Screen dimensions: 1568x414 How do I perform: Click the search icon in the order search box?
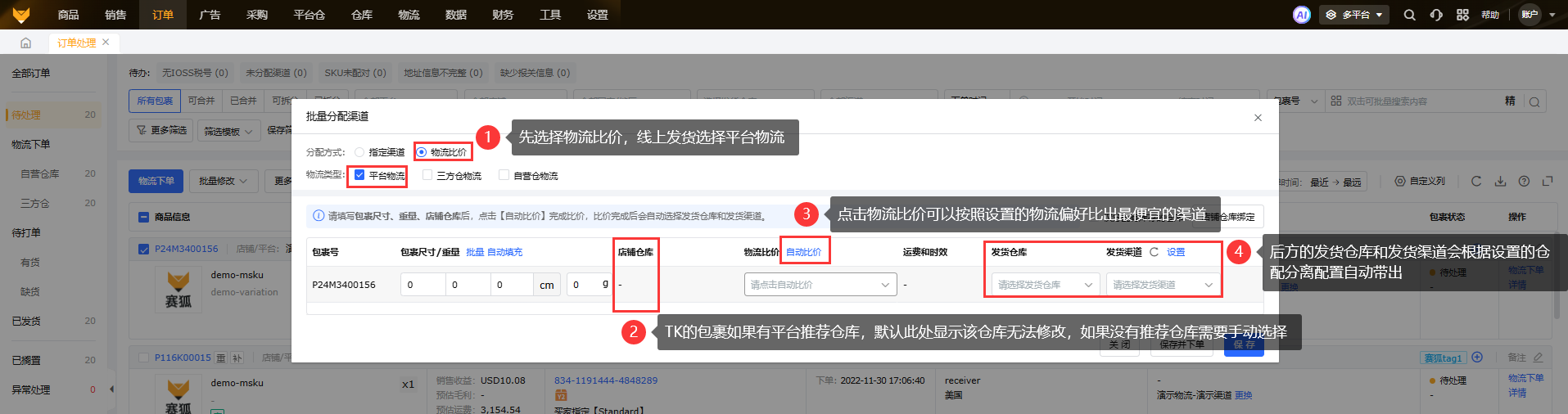pyautogui.click(x=1534, y=101)
